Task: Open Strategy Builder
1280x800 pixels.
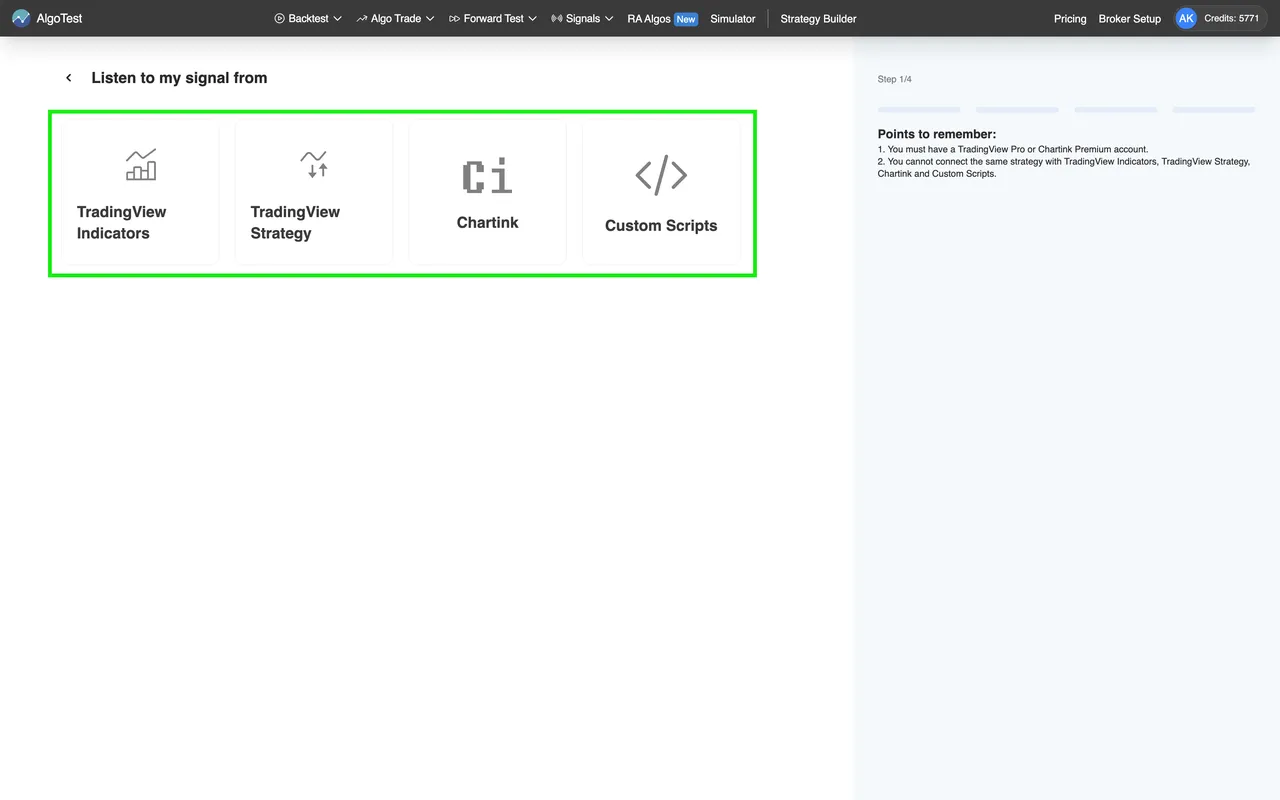Action: point(818,18)
